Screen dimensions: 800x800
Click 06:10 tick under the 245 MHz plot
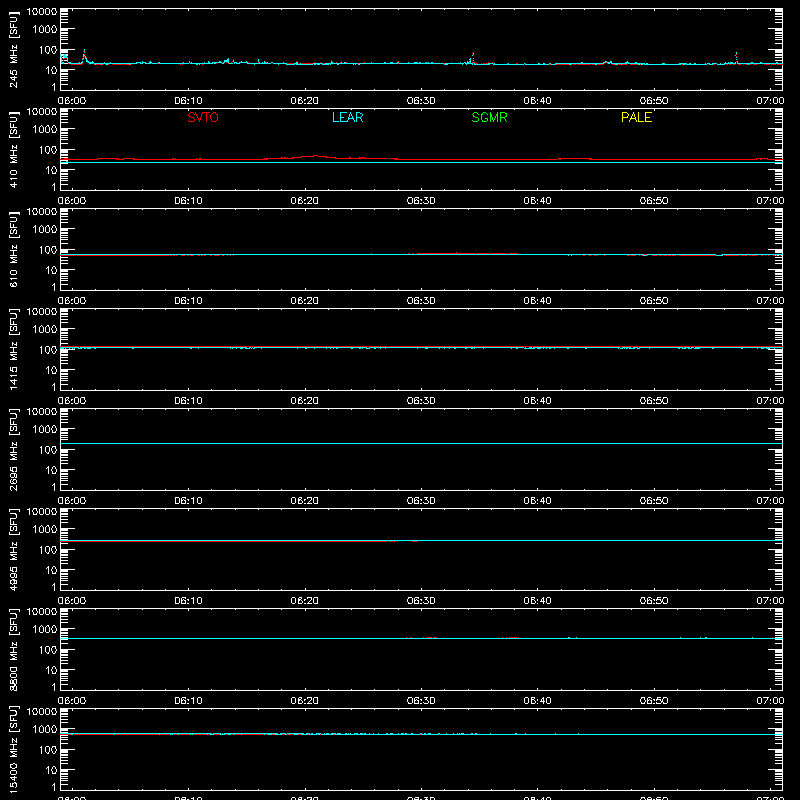click(188, 101)
